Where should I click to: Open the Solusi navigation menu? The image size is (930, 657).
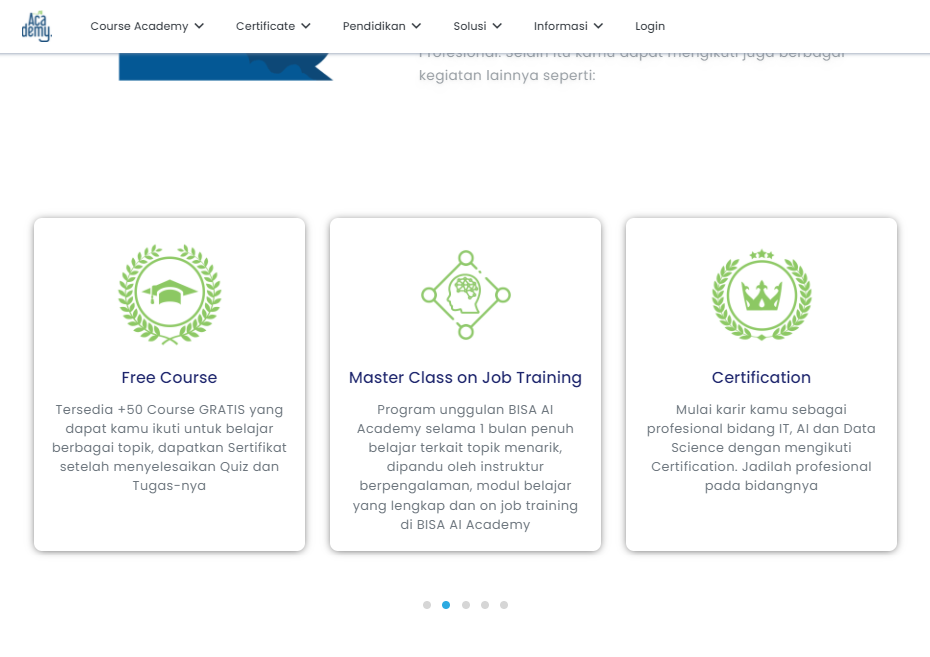pos(477,26)
